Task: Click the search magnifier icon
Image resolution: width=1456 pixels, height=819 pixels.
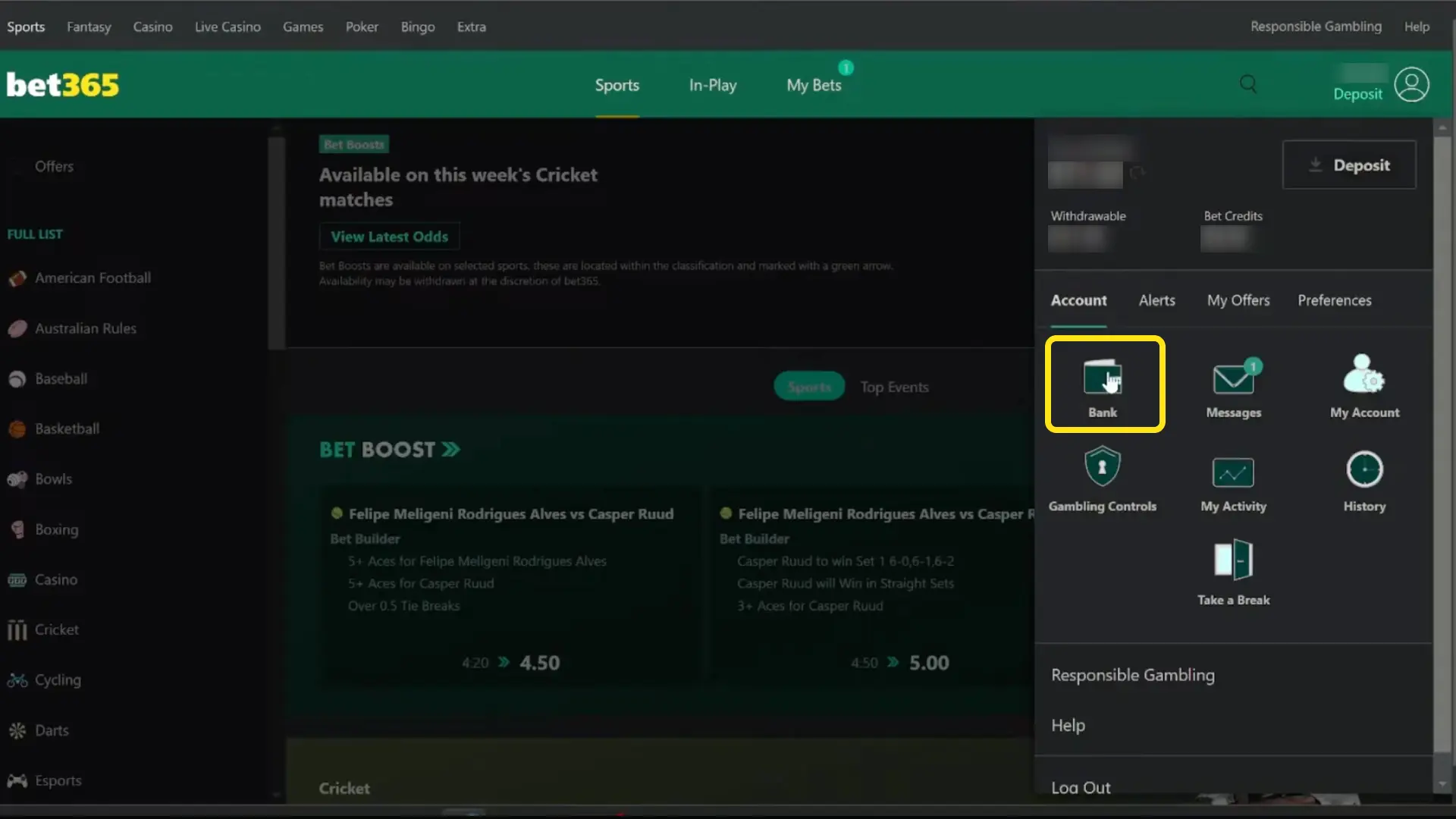Action: [x=1248, y=84]
